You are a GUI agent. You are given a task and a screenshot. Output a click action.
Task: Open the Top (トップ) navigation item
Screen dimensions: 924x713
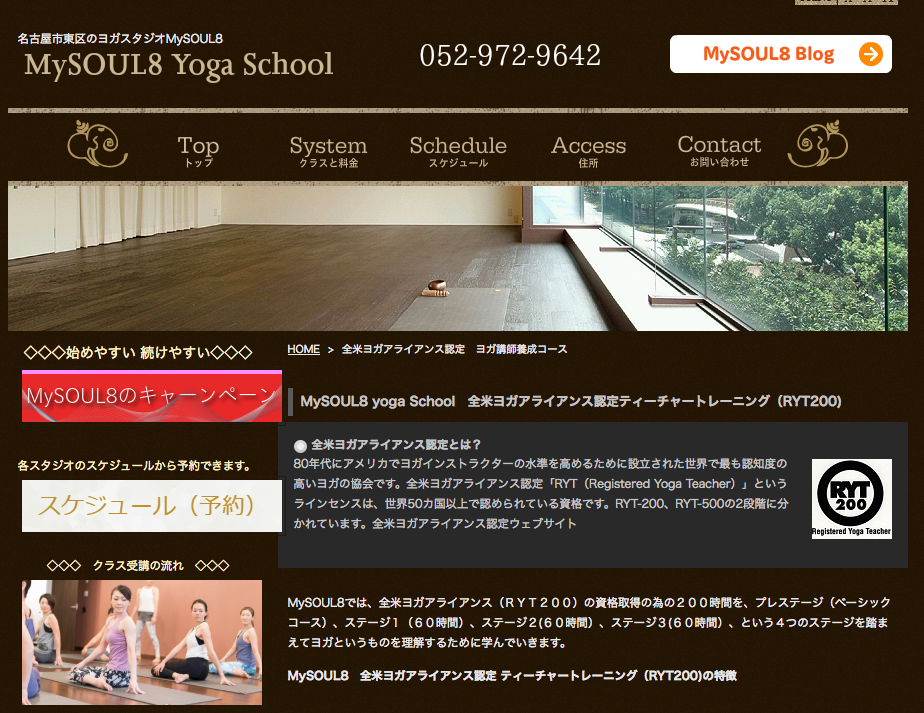click(198, 151)
